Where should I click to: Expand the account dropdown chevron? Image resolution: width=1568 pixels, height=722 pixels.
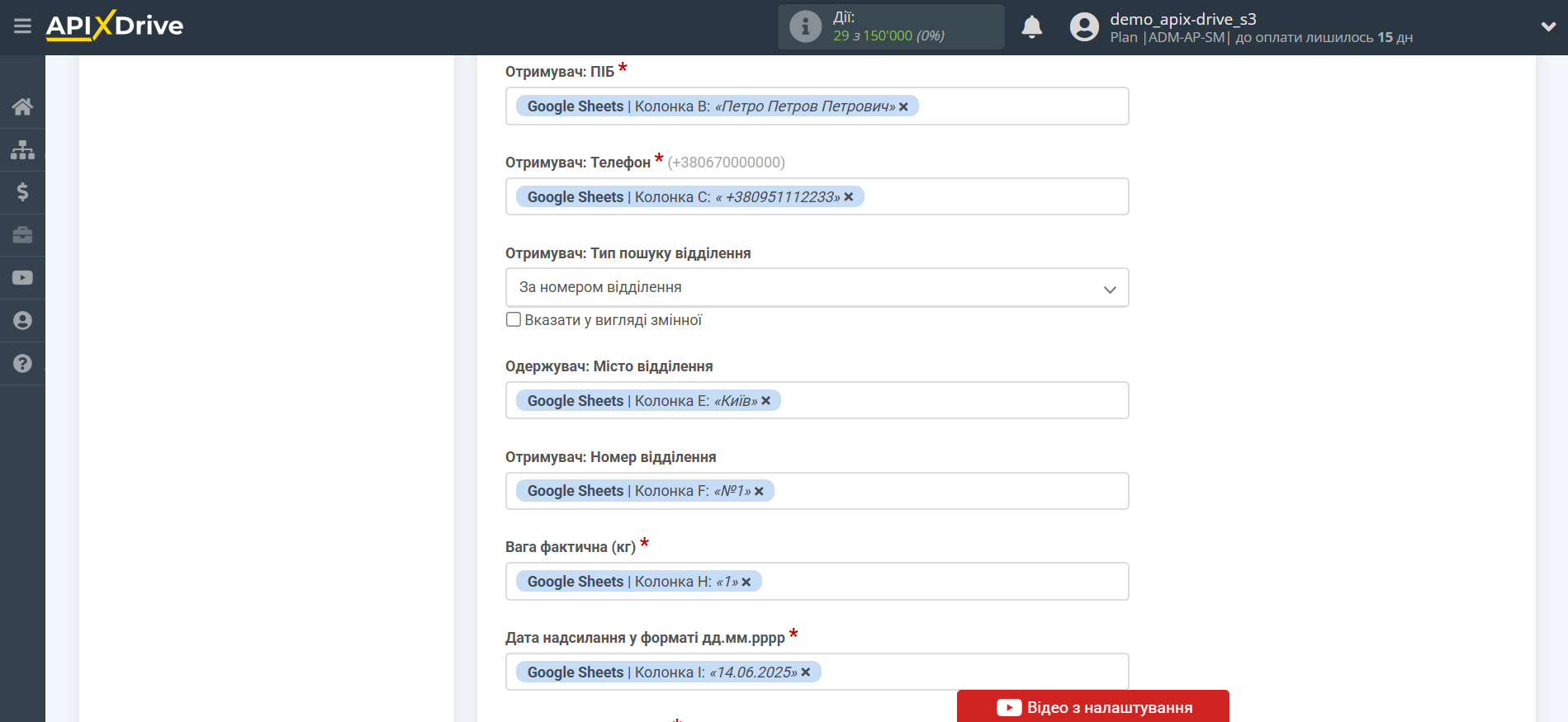(1548, 26)
